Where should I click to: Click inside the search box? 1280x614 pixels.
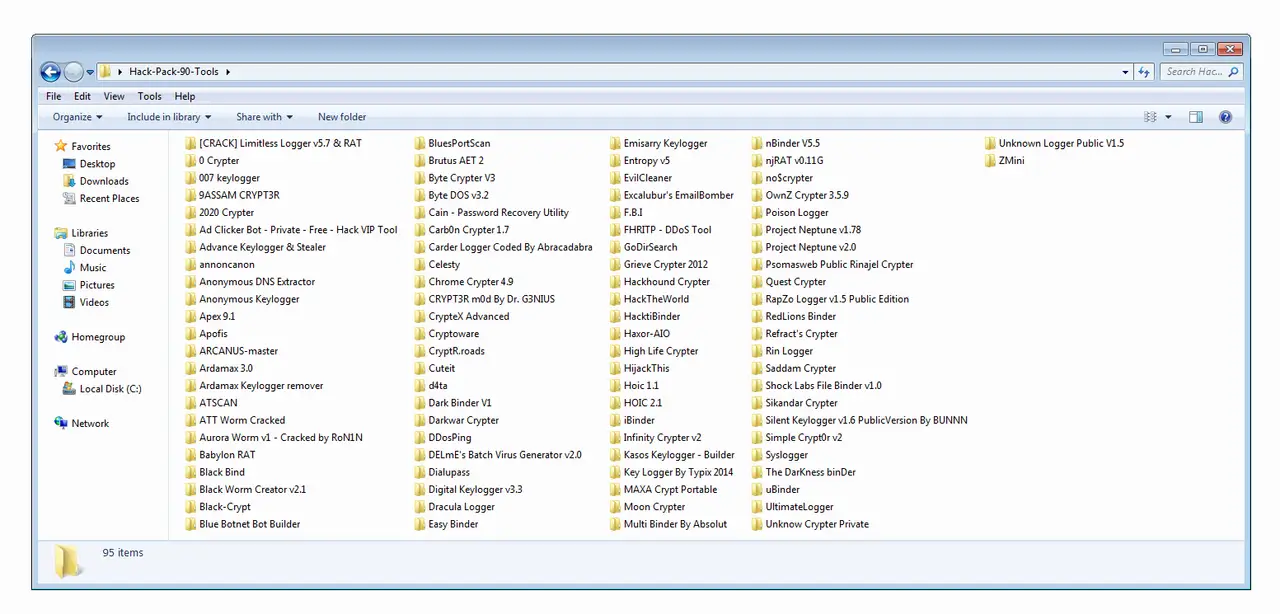point(1198,72)
